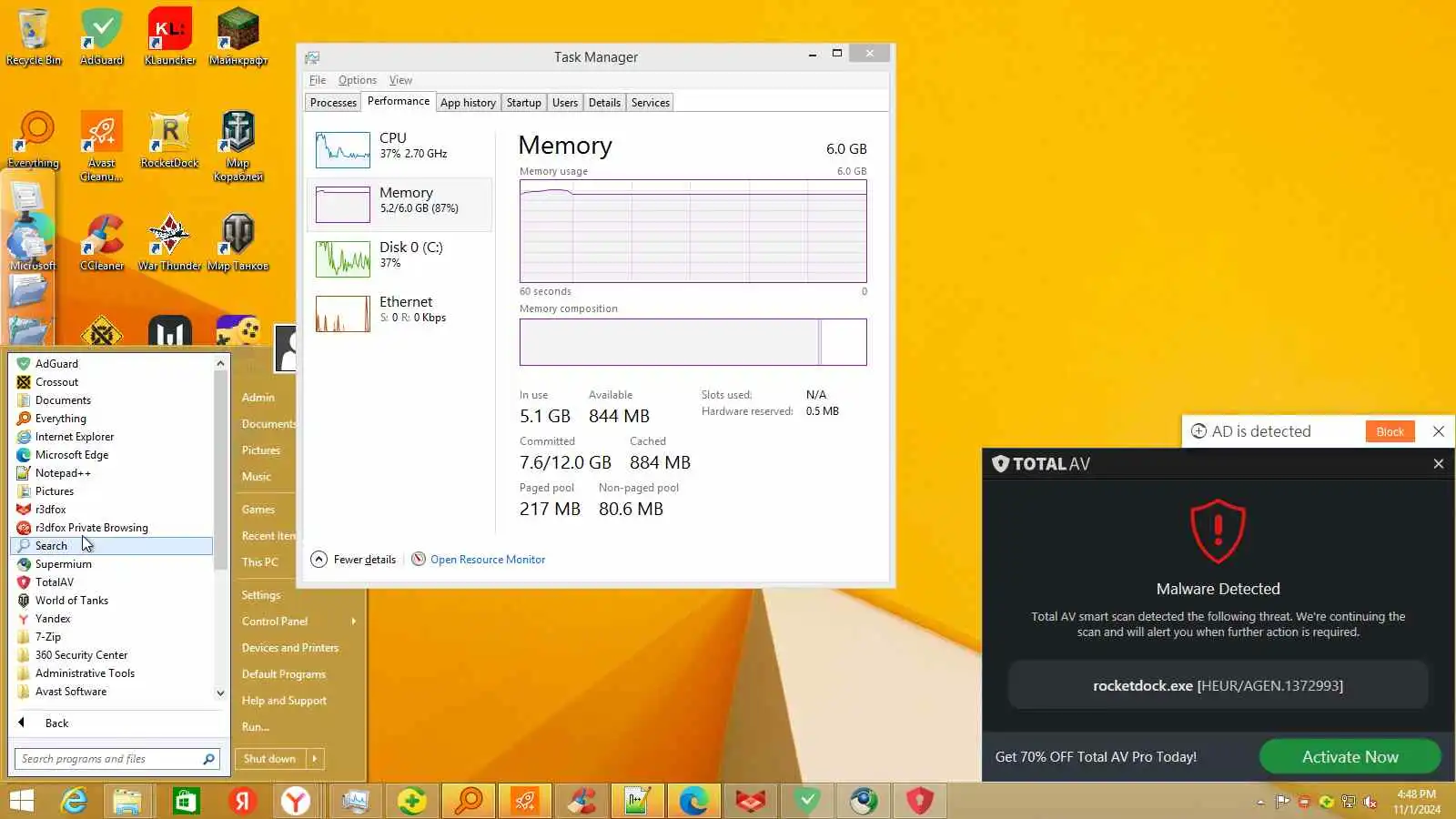The width and height of the screenshot is (1456, 819).
Task: Select the CCleaner desktop shortcut
Action: click(x=102, y=242)
